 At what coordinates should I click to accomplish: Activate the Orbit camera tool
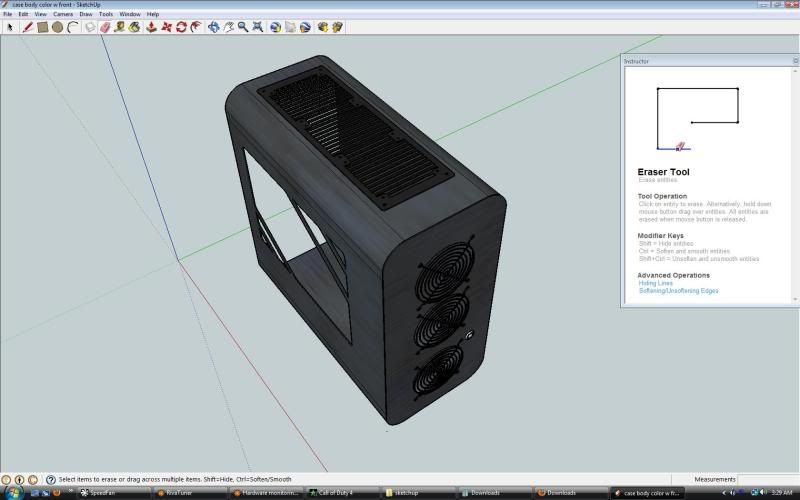point(213,27)
